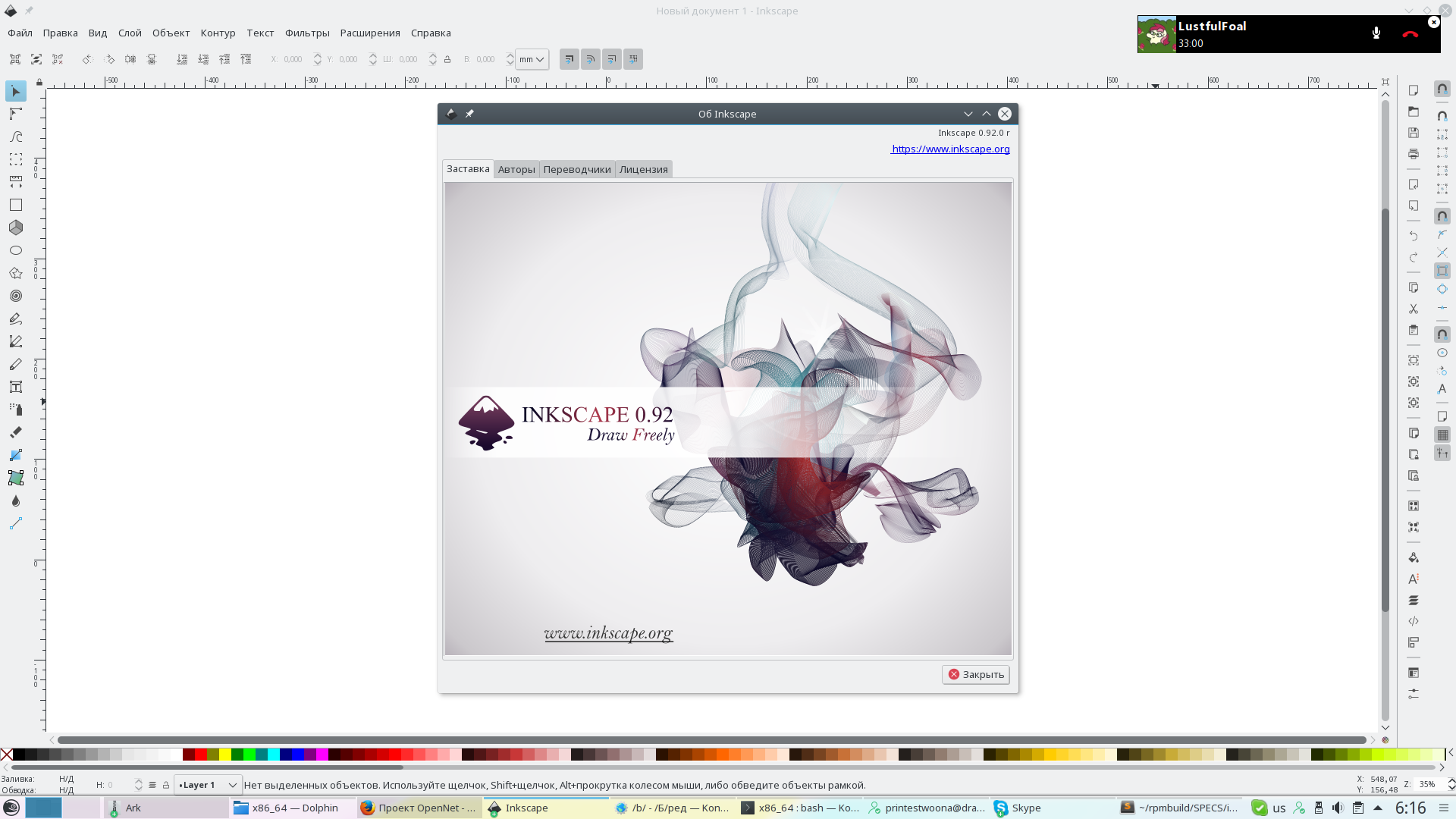Select the Dropper color picker tool
Screen dimensions: 1456x819
click(x=16, y=500)
